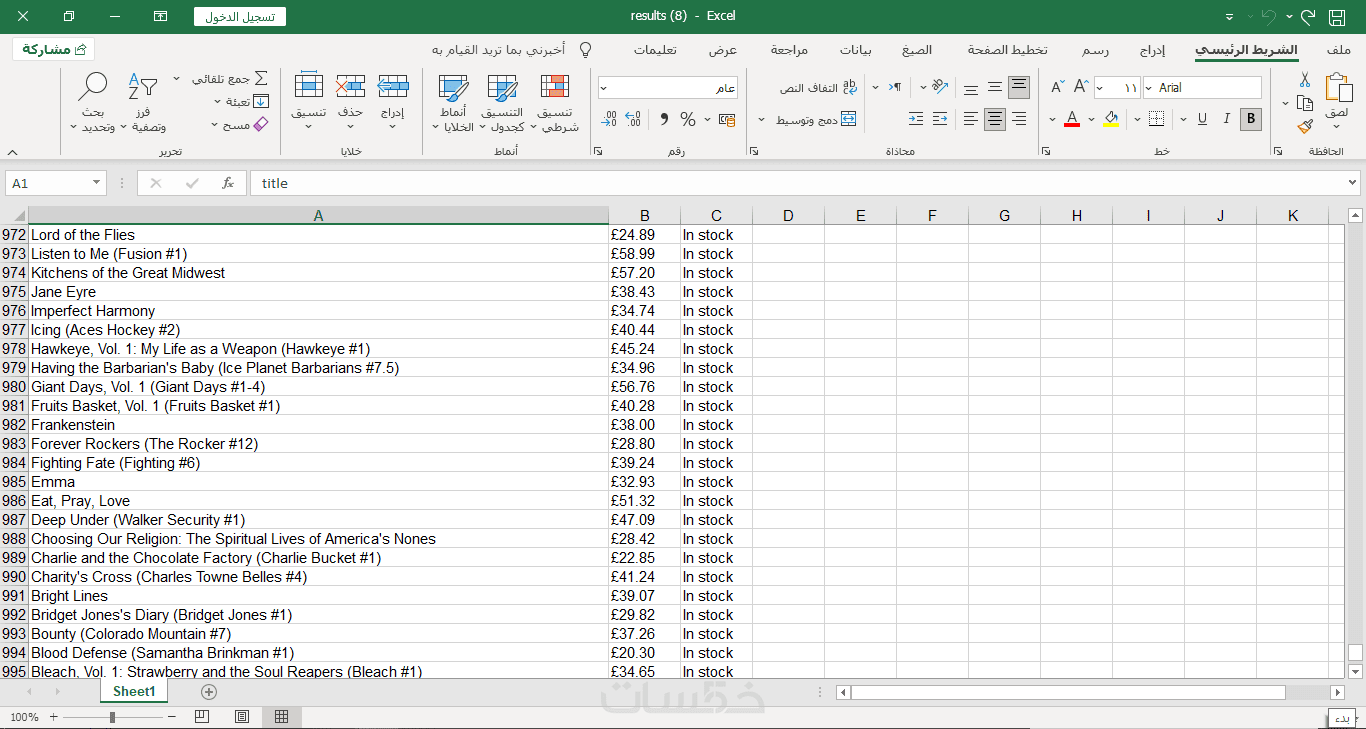Open Find & Select magnifier (بحث وتحديد)
Viewport: 1366px width, 729px height.
[94, 103]
